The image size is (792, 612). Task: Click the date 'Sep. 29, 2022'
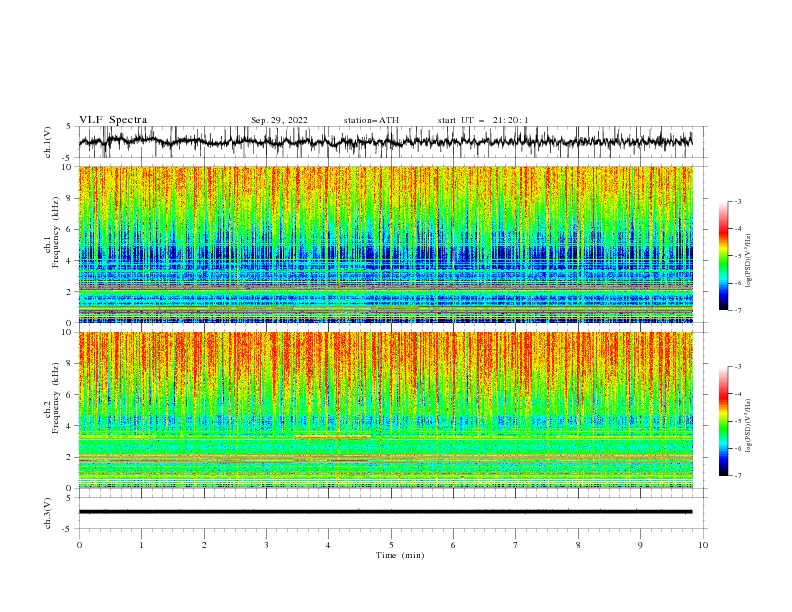point(279,120)
